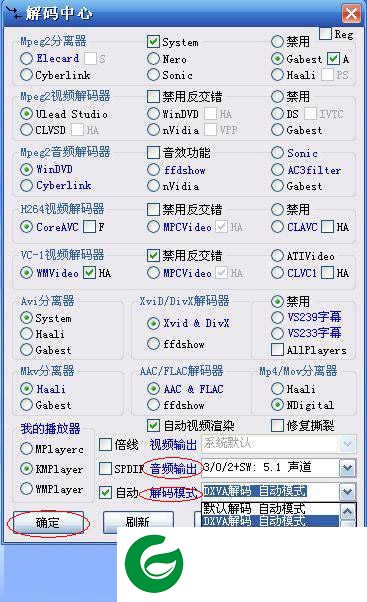Select Haali Mp4/Mov splitter radio
Screen dimensions: 367x602
pyautogui.click(x=277, y=389)
